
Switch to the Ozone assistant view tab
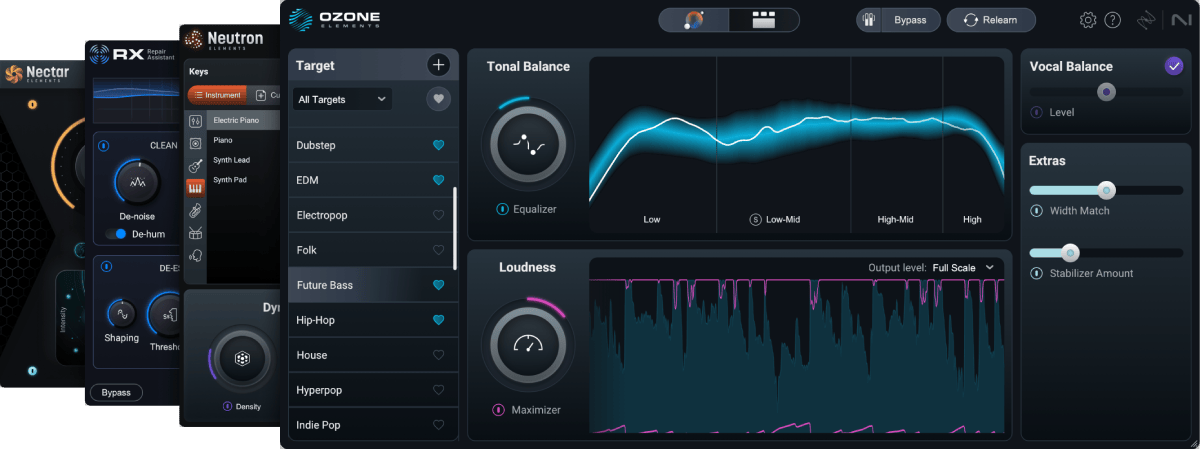point(693,20)
